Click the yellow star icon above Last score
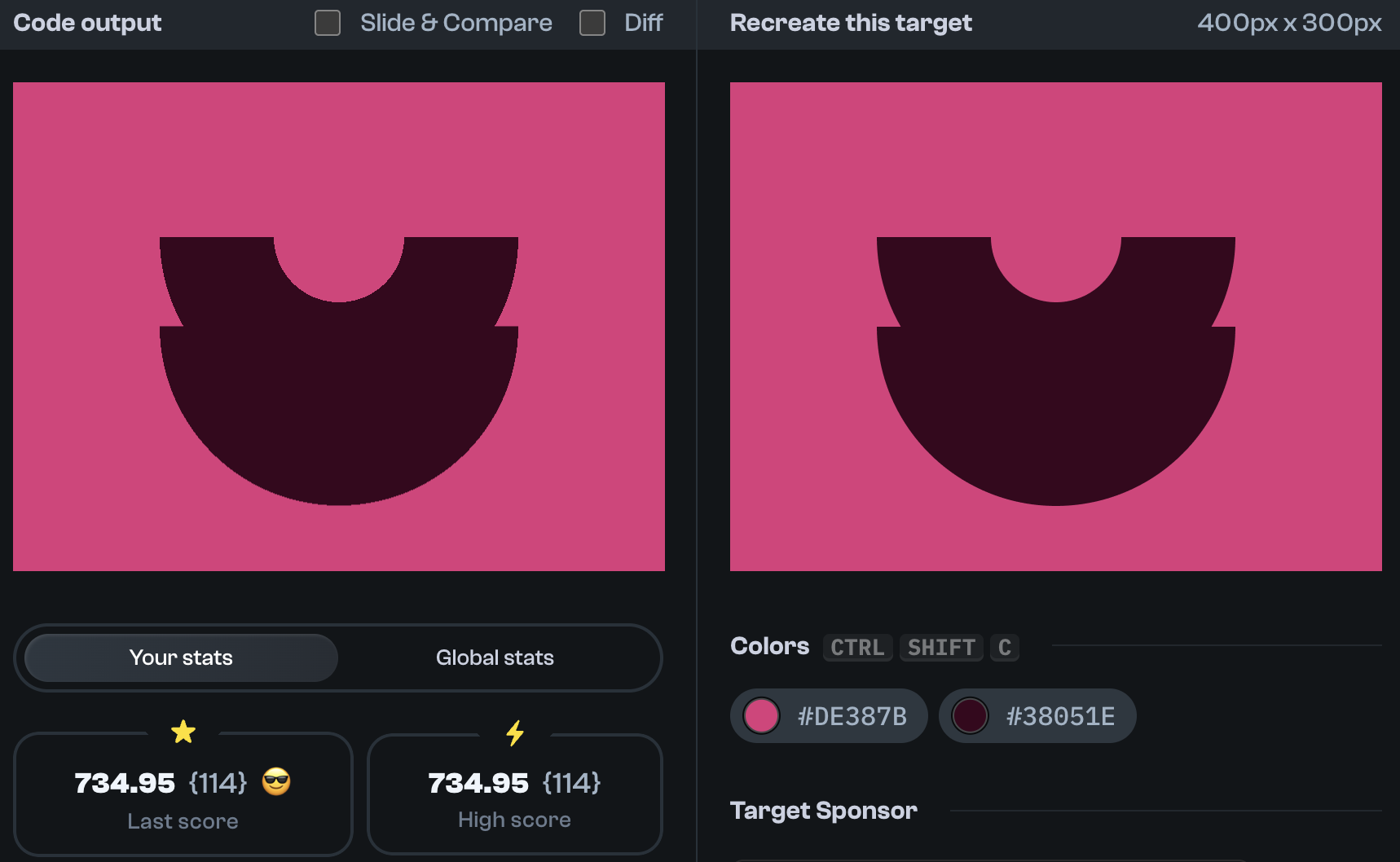The width and height of the screenshot is (1400, 862). (183, 732)
